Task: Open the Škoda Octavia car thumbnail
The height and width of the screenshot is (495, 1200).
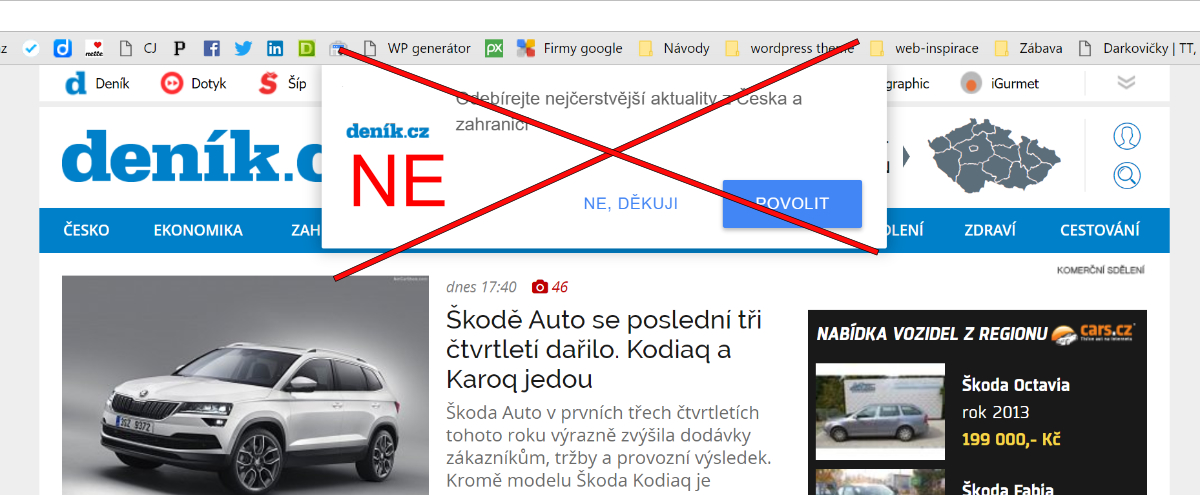Action: (880, 411)
